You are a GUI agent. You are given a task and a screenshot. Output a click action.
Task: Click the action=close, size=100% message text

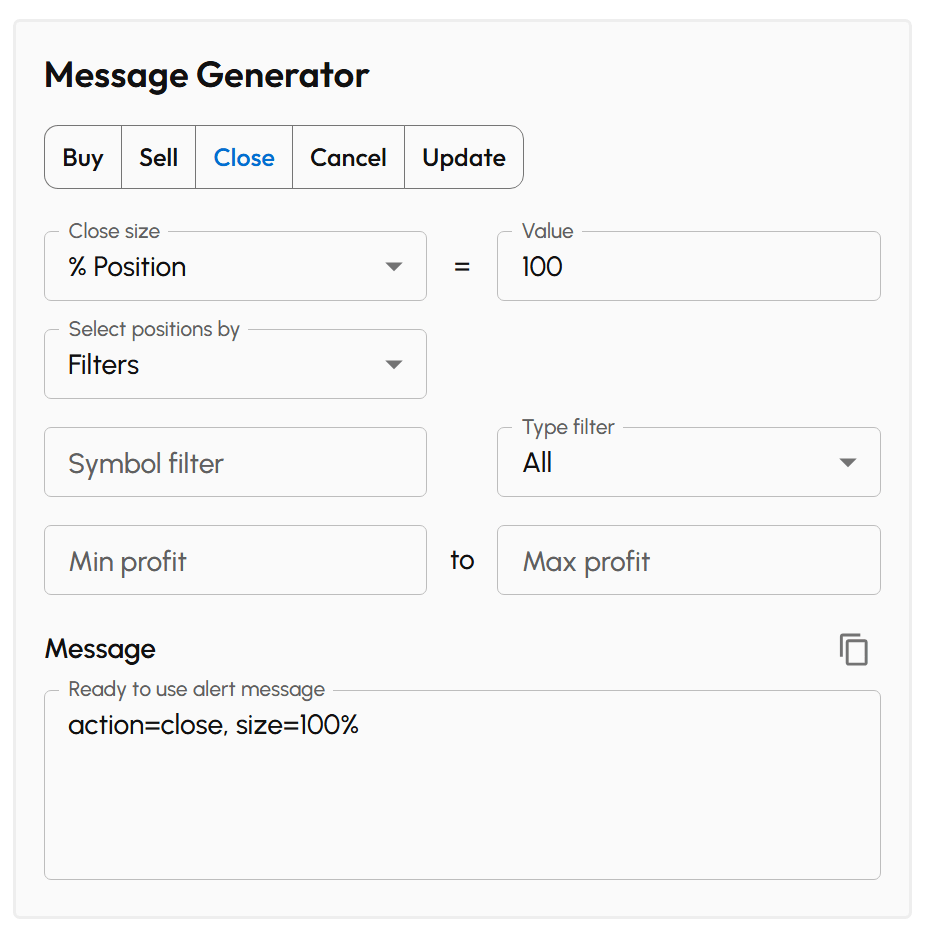pyautogui.click(x=213, y=725)
